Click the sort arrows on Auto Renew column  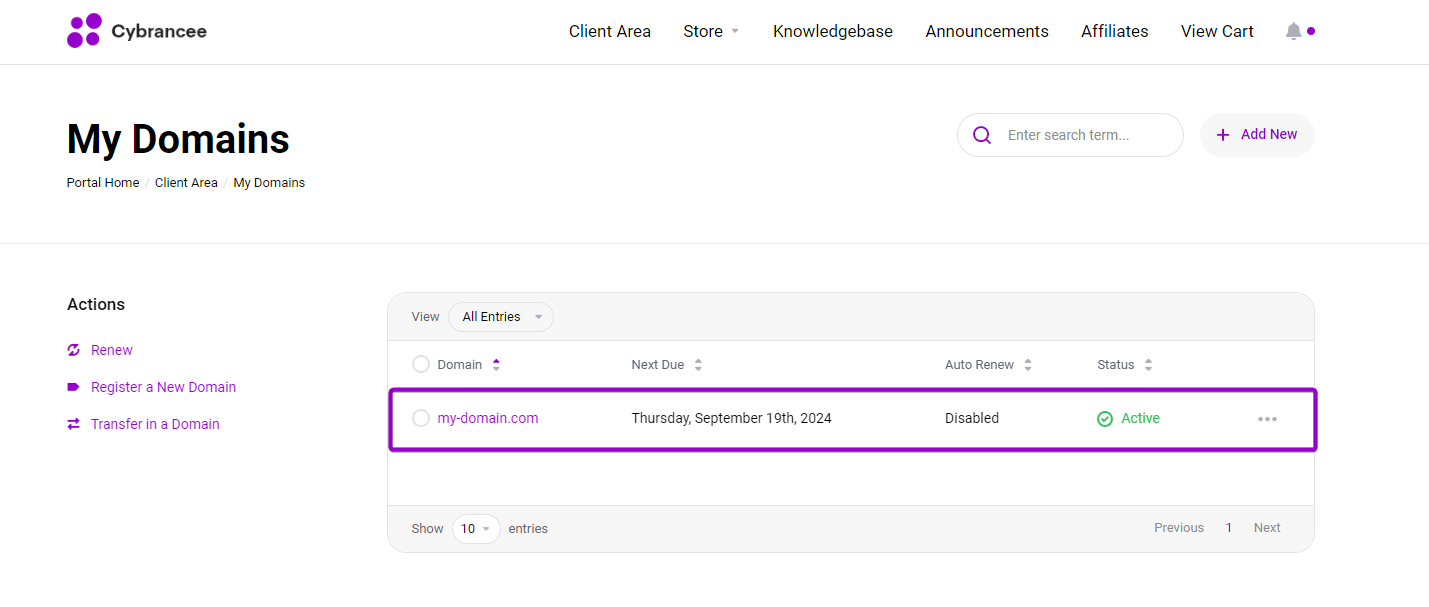coord(1028,364)
